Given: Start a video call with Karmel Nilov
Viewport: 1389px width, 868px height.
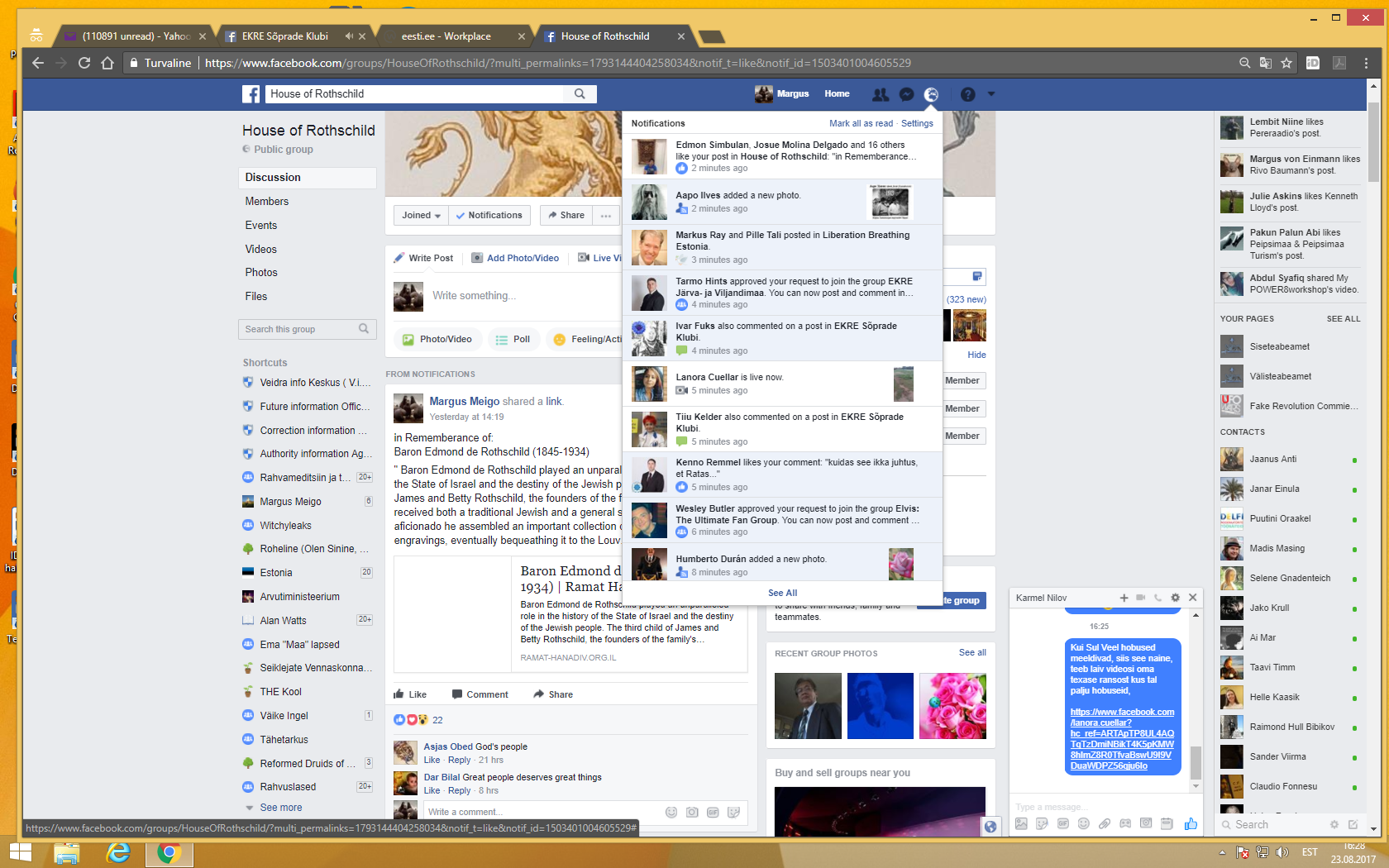Looking at the screenshot, I should [1140, 598].
